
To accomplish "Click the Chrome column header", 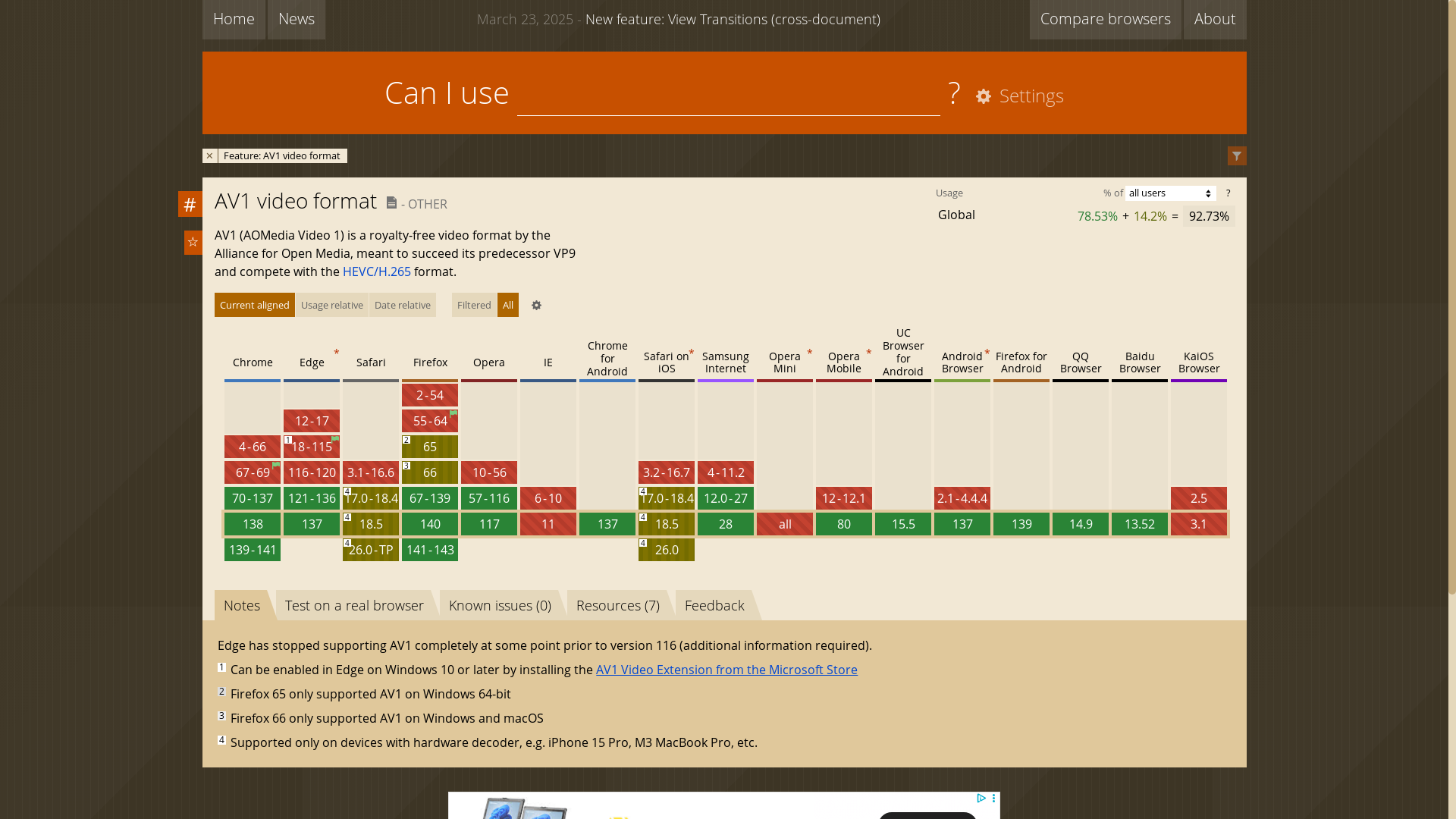I will coord(253,362).
